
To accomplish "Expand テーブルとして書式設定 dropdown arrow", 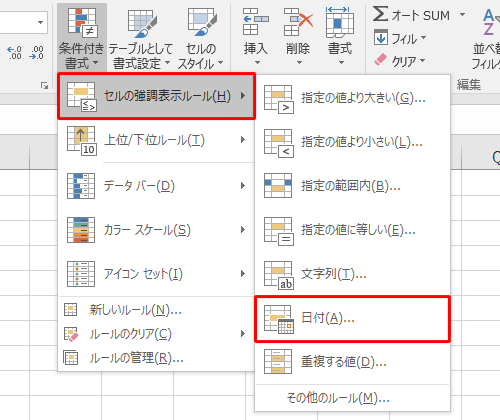I will pyautogui.click(x=167, y=62).
